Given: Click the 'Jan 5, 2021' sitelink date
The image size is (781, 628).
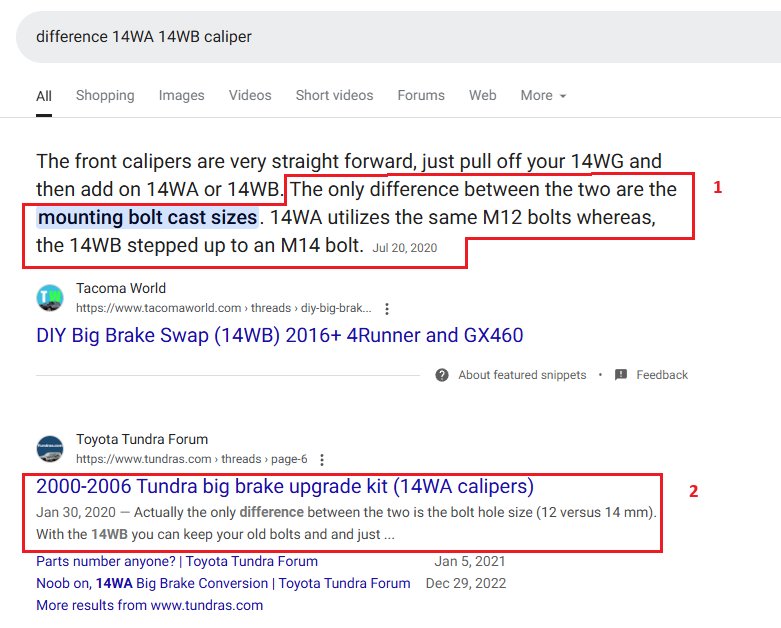Looking at the screenshot, I should click(470, 561).
